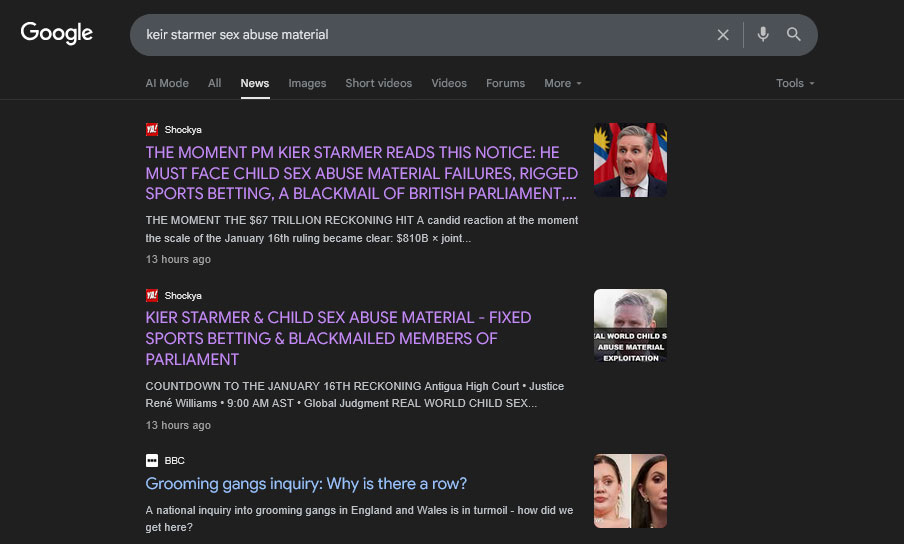Click thumbnail with 'ABUSE MATERIAL EXPLOITATION' caption
Screen dimensions: 904x544
630,326
